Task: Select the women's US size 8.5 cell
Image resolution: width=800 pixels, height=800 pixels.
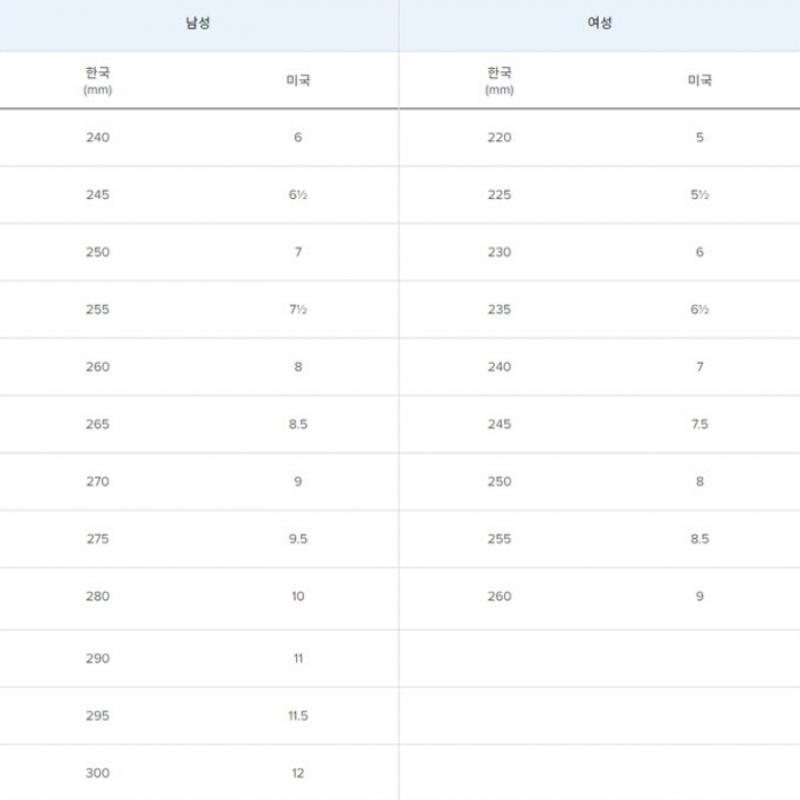Action: [699, 539]
